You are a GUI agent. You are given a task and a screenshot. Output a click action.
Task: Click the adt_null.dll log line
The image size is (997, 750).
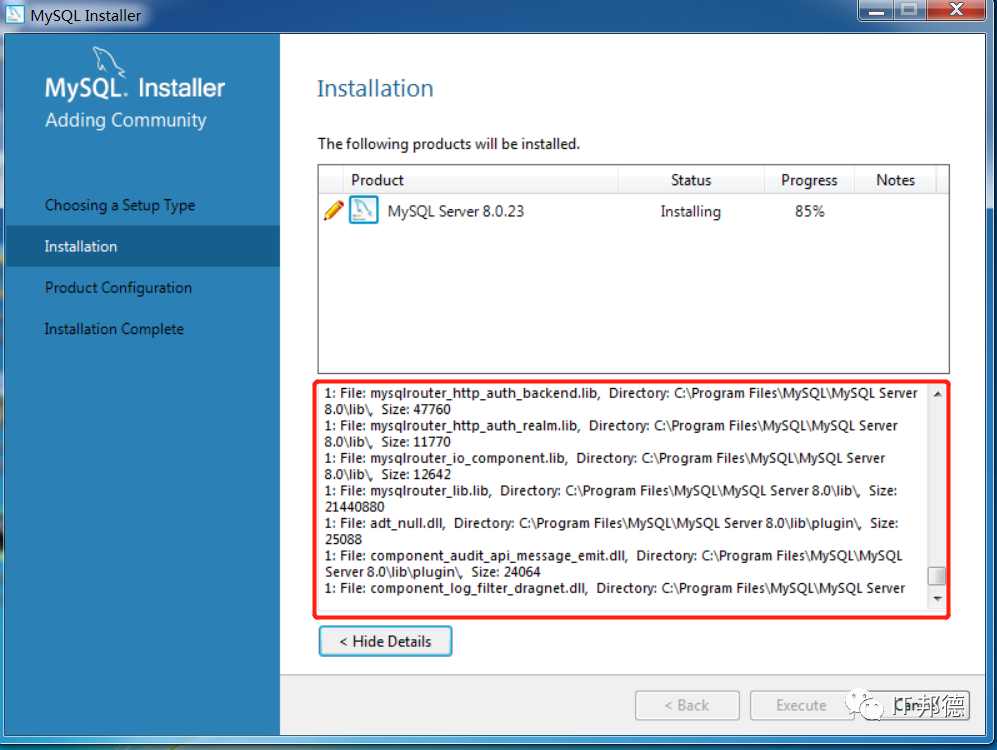point(612,531)
